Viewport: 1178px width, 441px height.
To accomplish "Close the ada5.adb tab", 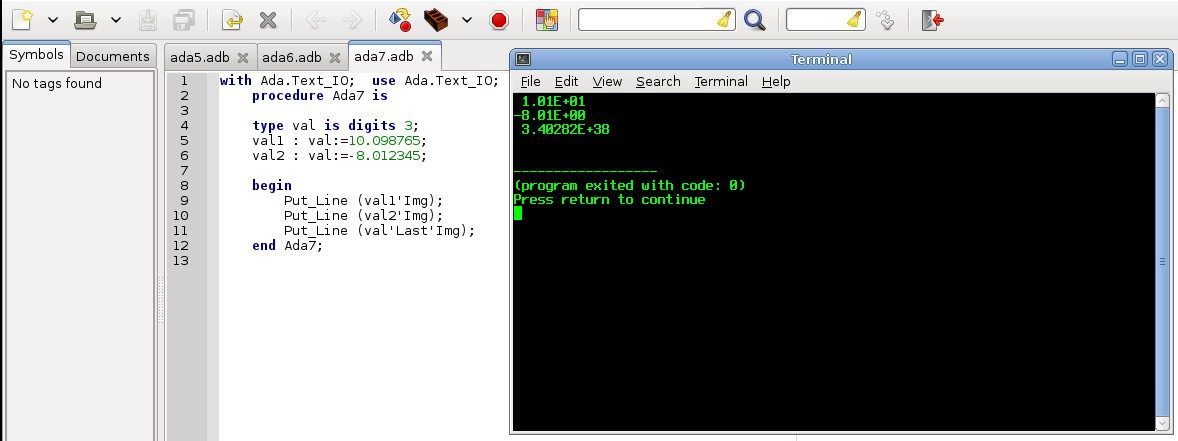I will coord(243,57).
